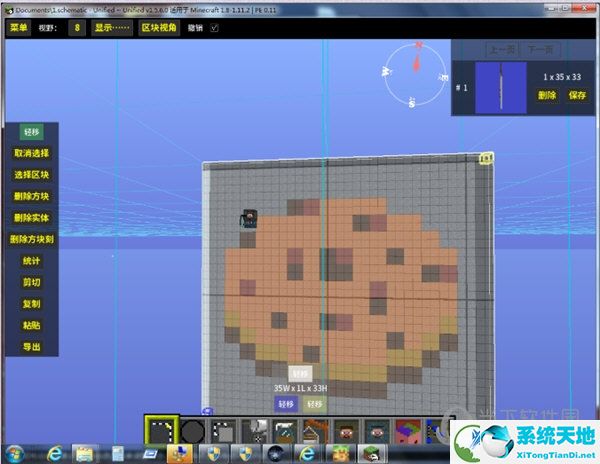Open the orange-highlighted taskbar application
Viewport: 600px width, 464px height.
pos(180,454)
